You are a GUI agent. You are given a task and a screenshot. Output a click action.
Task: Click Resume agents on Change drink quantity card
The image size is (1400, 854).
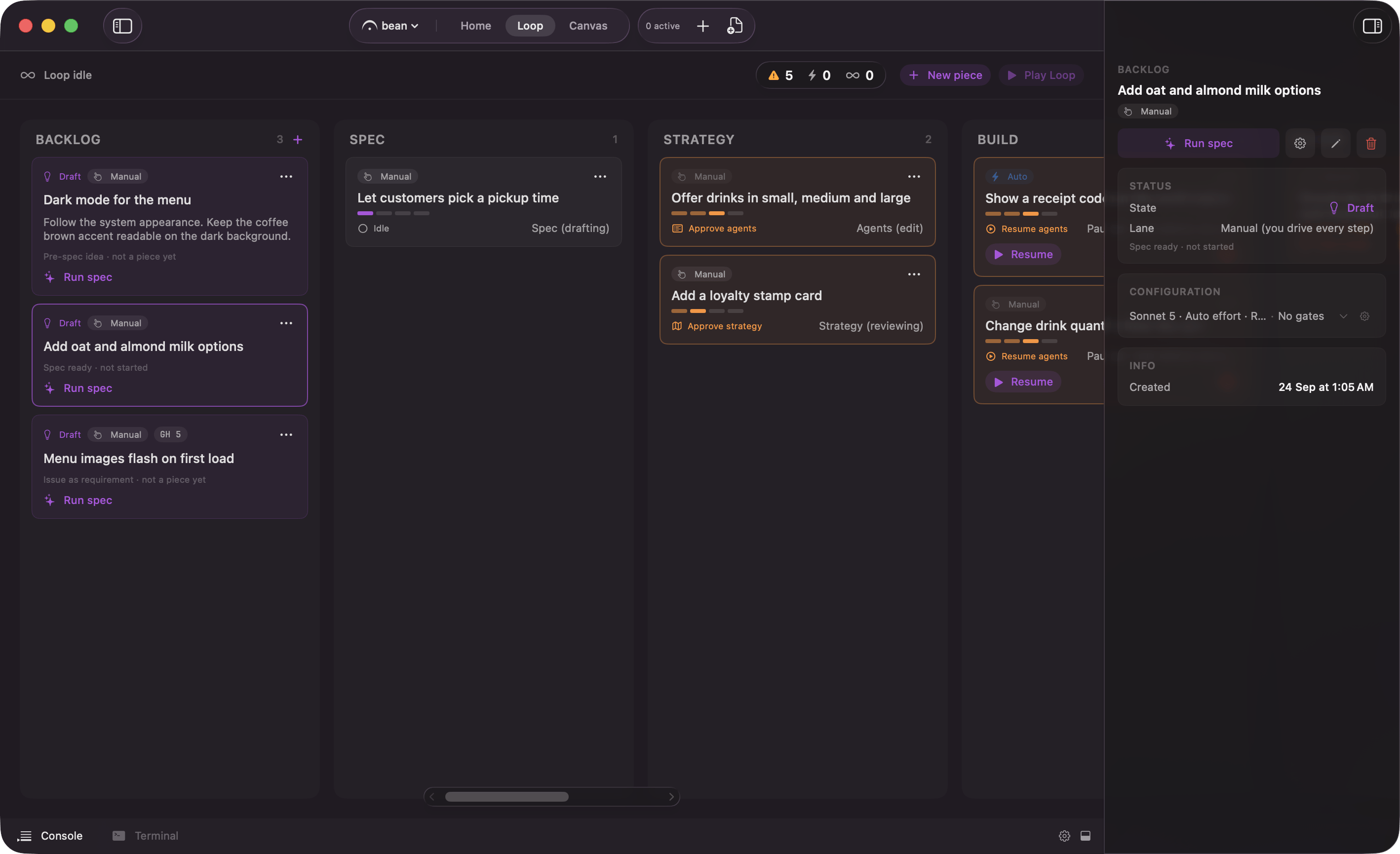[x=1026, y=356]
